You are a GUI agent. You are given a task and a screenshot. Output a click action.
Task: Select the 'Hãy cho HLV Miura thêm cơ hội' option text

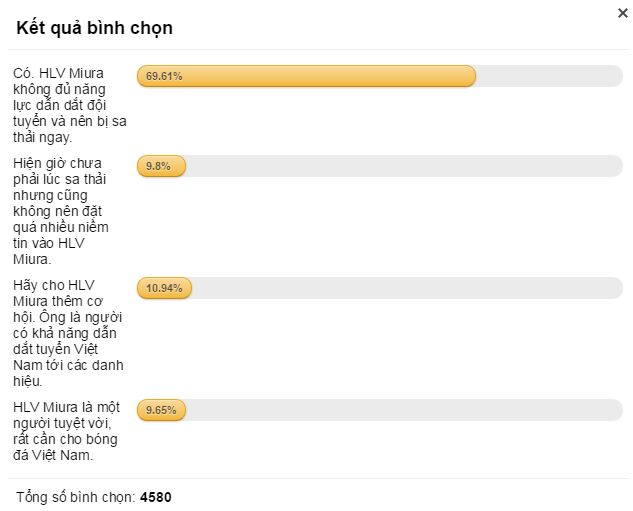[68, 333]
